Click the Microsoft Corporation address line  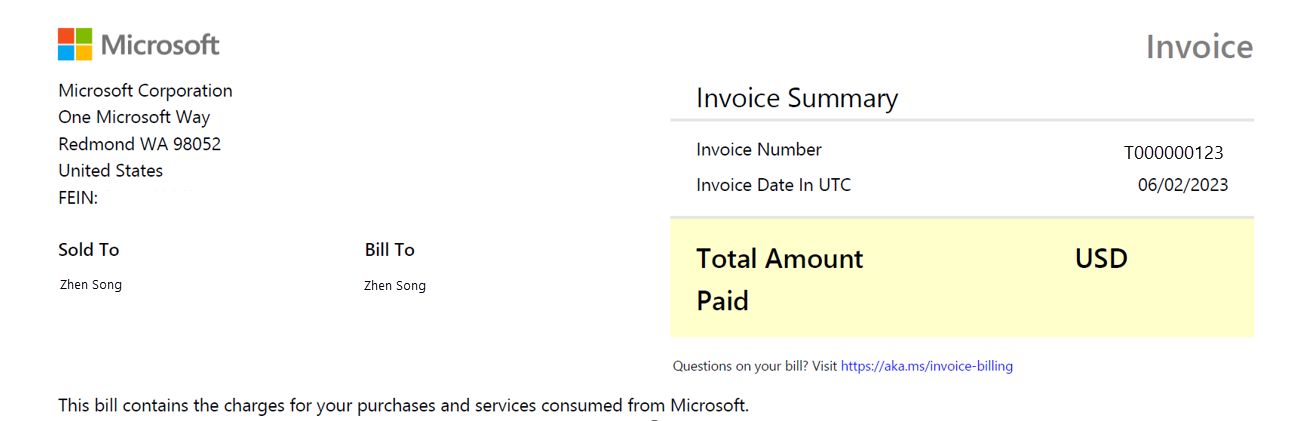(145, 91)
